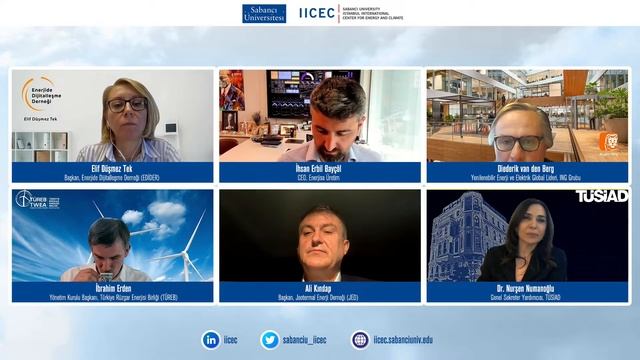The width and height of the screenshot is (640, 360).
Task: Click the LinkedIn icon
Action: pyautogui.click(x=211, y=340)
